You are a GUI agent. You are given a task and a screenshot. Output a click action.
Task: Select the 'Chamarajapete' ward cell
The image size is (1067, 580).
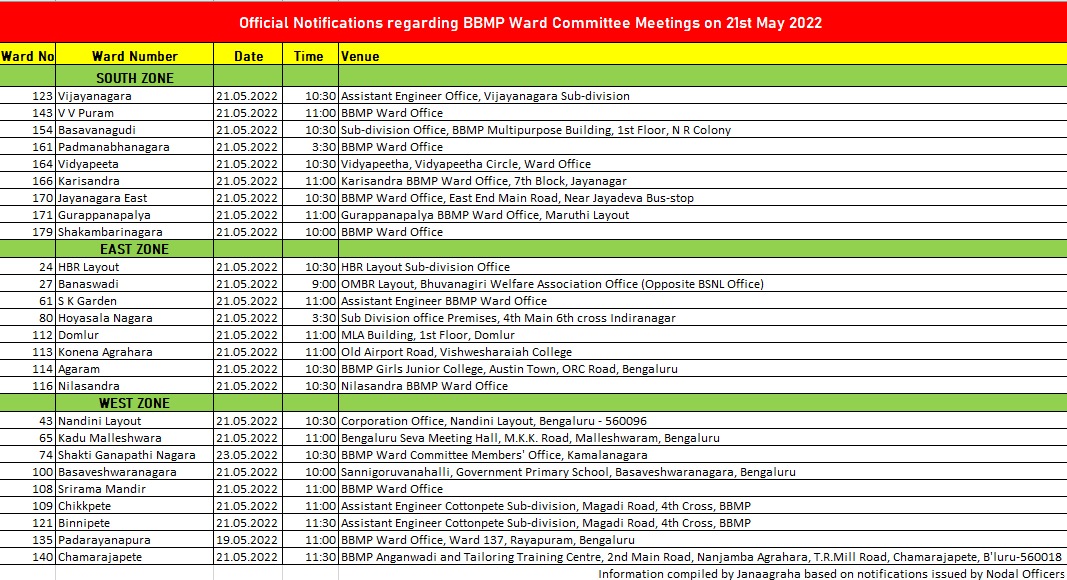tap(135, 557)
